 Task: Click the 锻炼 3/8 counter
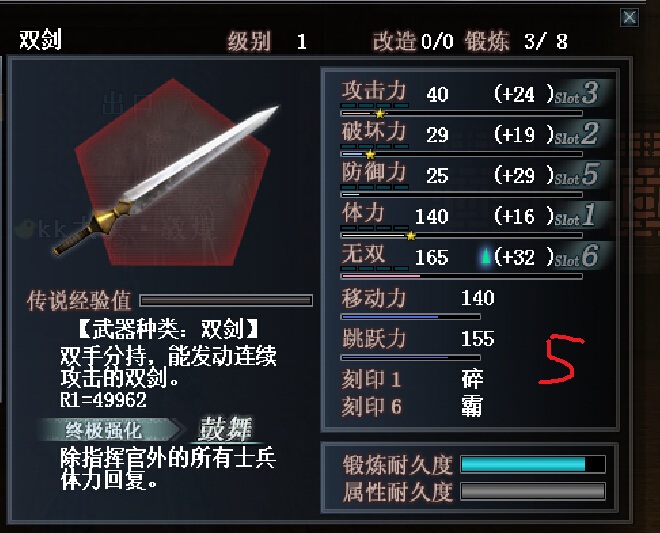pos(516,41)
